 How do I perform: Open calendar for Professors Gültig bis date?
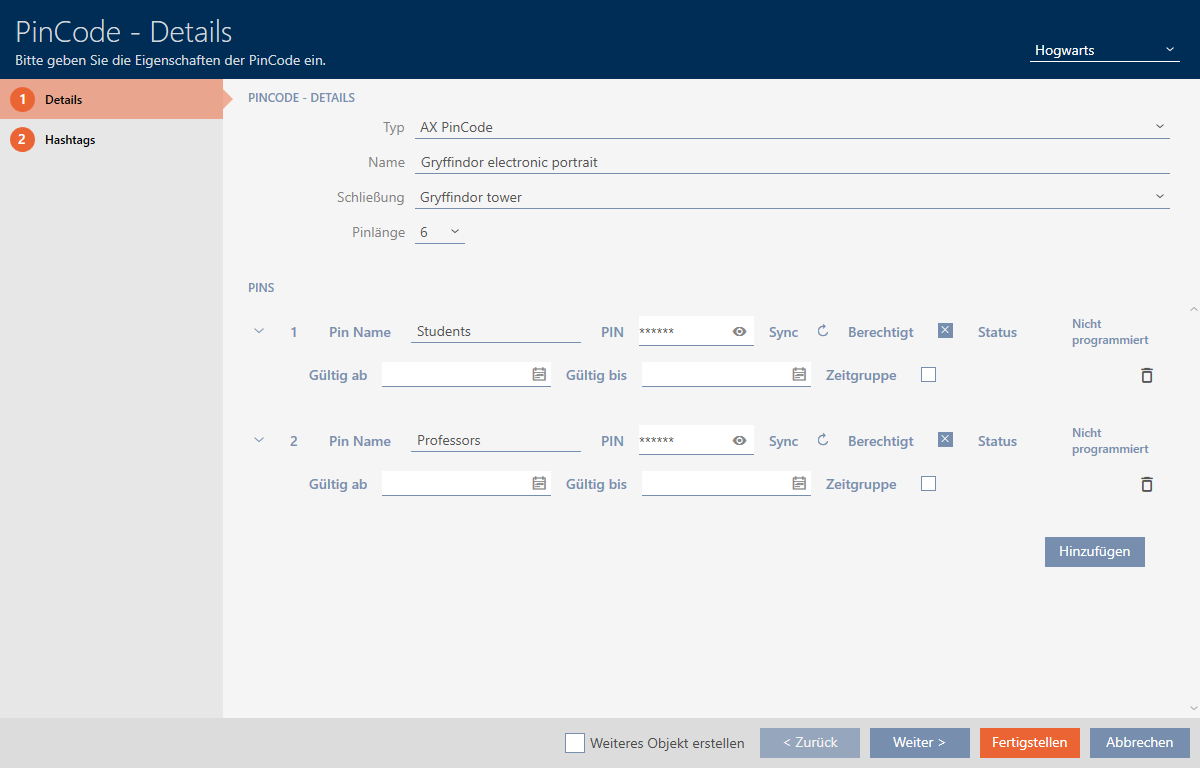799,484
